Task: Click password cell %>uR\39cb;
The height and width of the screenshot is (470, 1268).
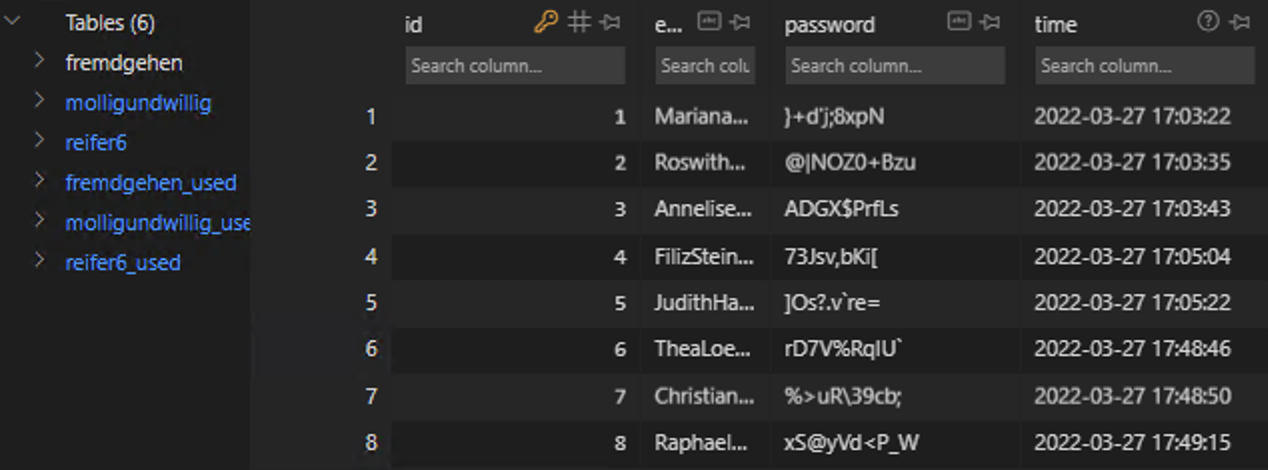Action: click(895, 396)
